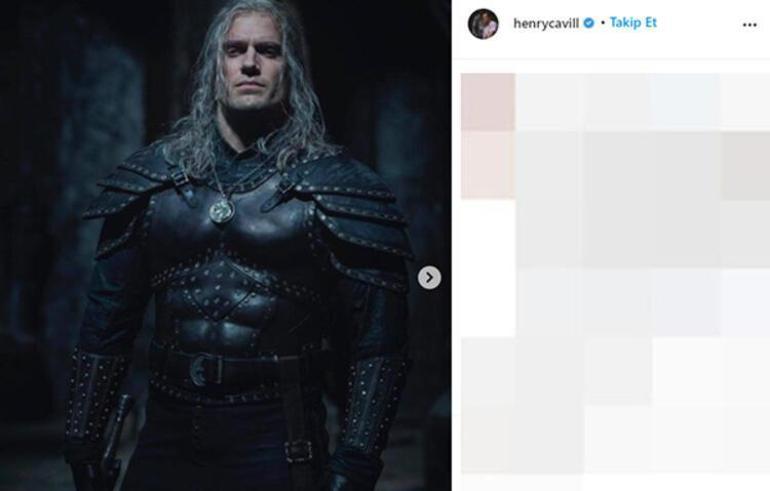Click the henrycavill username

[546, 23]
